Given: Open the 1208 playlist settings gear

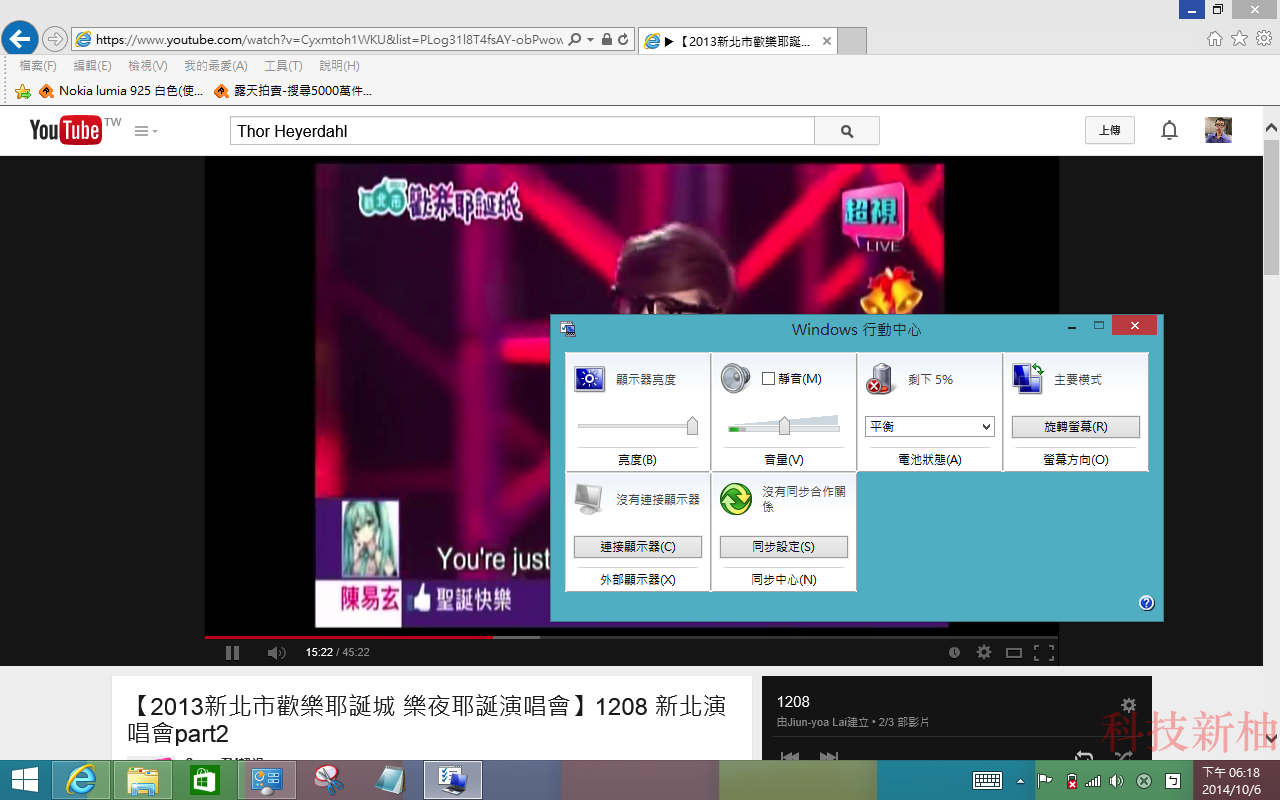Looking at the screenshot, I should [x=1128, y=705].
